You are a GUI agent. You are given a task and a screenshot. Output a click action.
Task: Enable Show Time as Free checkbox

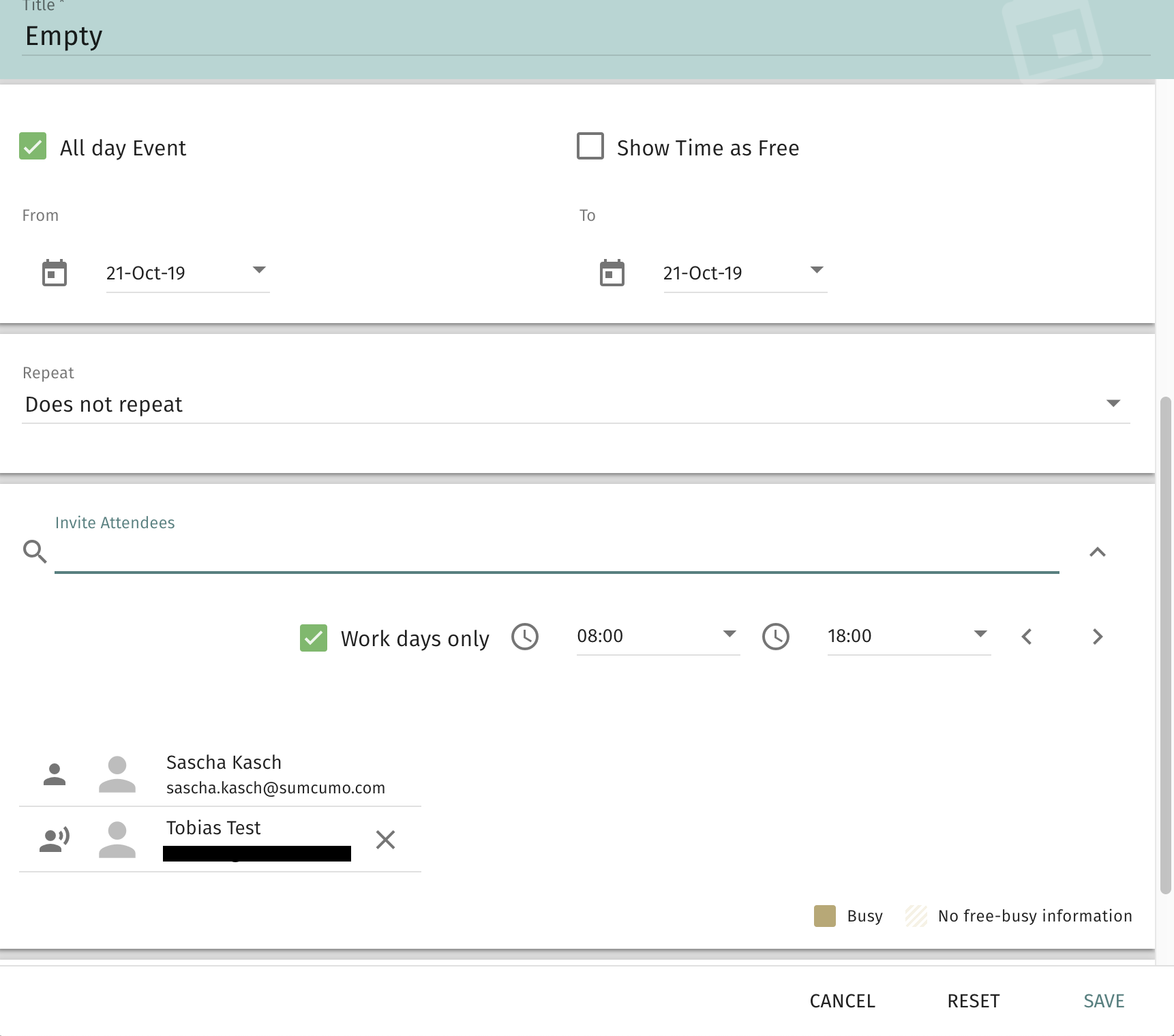pos(590,147)
